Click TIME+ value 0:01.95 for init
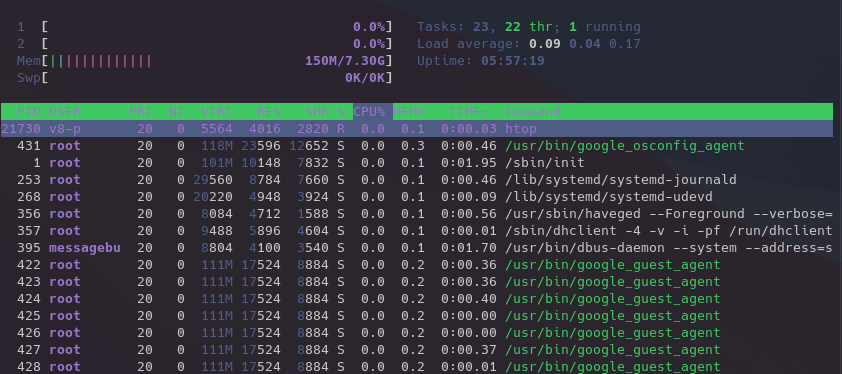 pos(469,163)
